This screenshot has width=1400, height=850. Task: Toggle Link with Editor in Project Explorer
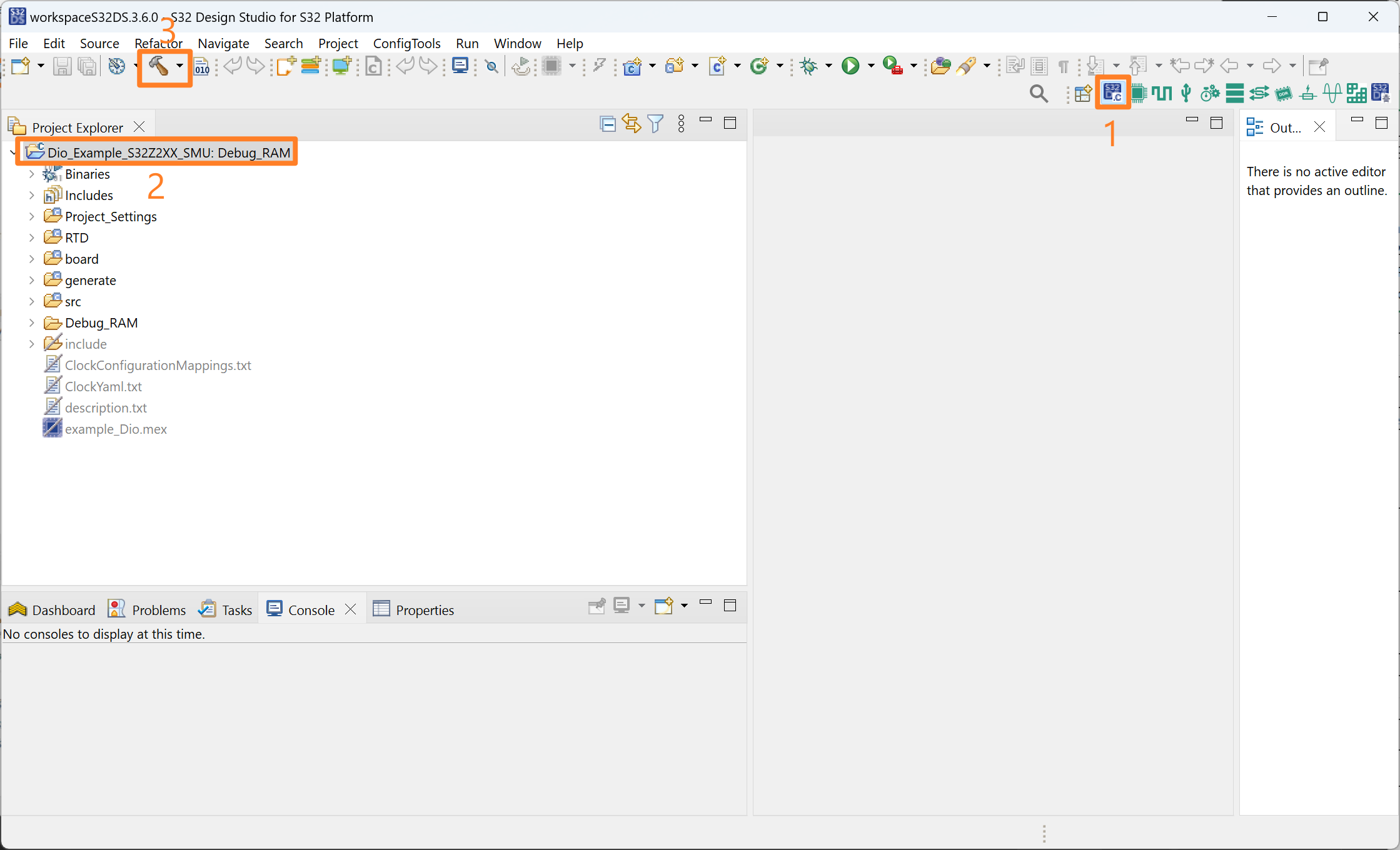tap(632, 124)
